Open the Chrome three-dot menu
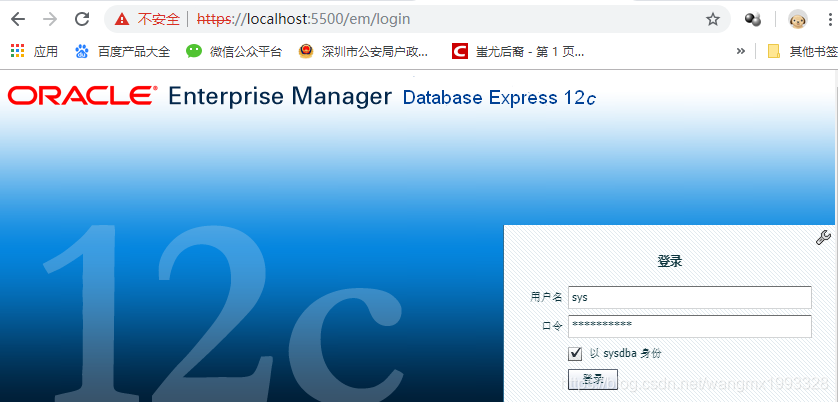 tap(830, 20)
